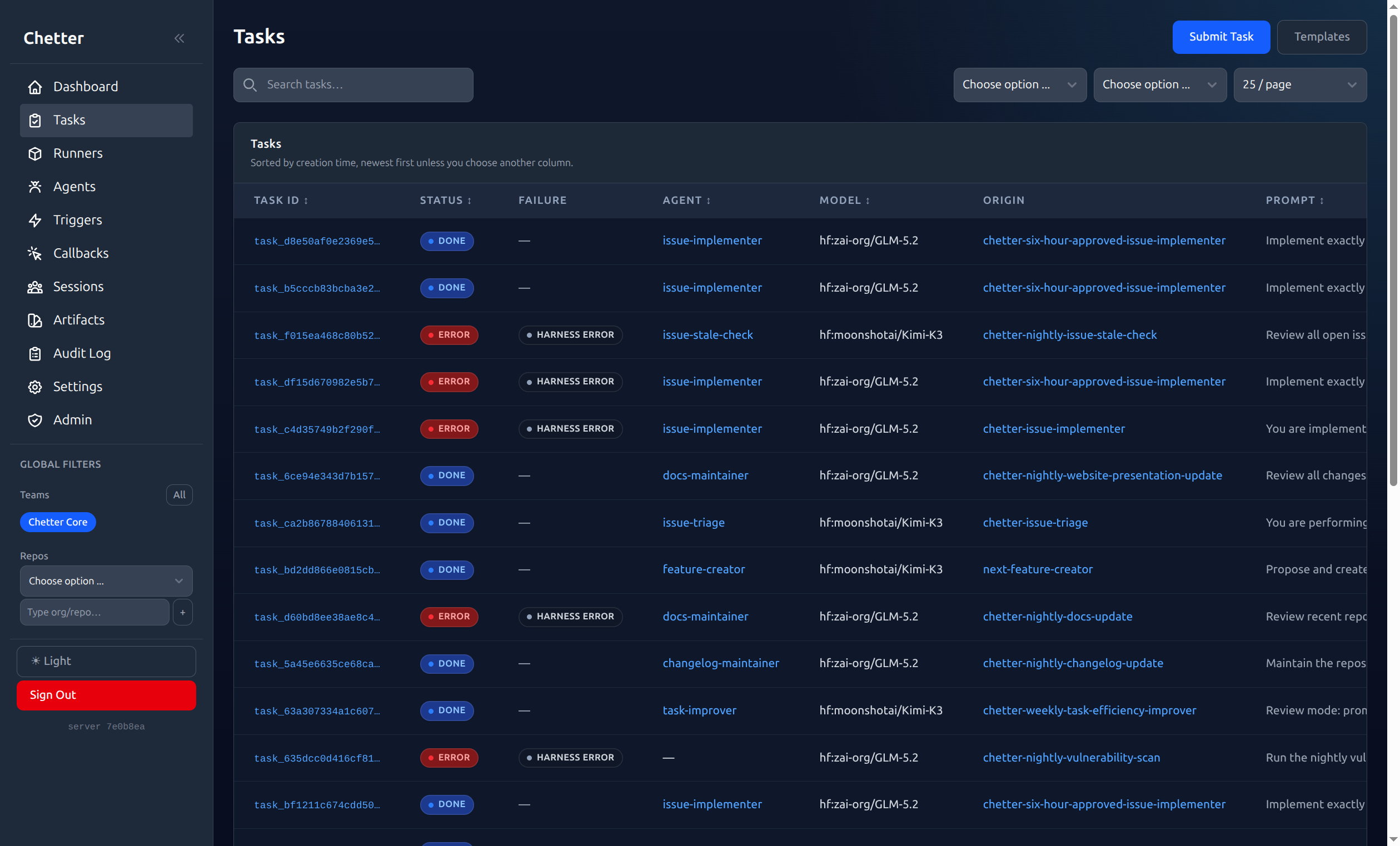Viewport: 1400px width, 846px height.
Task: Open the first Choose option filter dropdown
Action: pos(1020,84)
